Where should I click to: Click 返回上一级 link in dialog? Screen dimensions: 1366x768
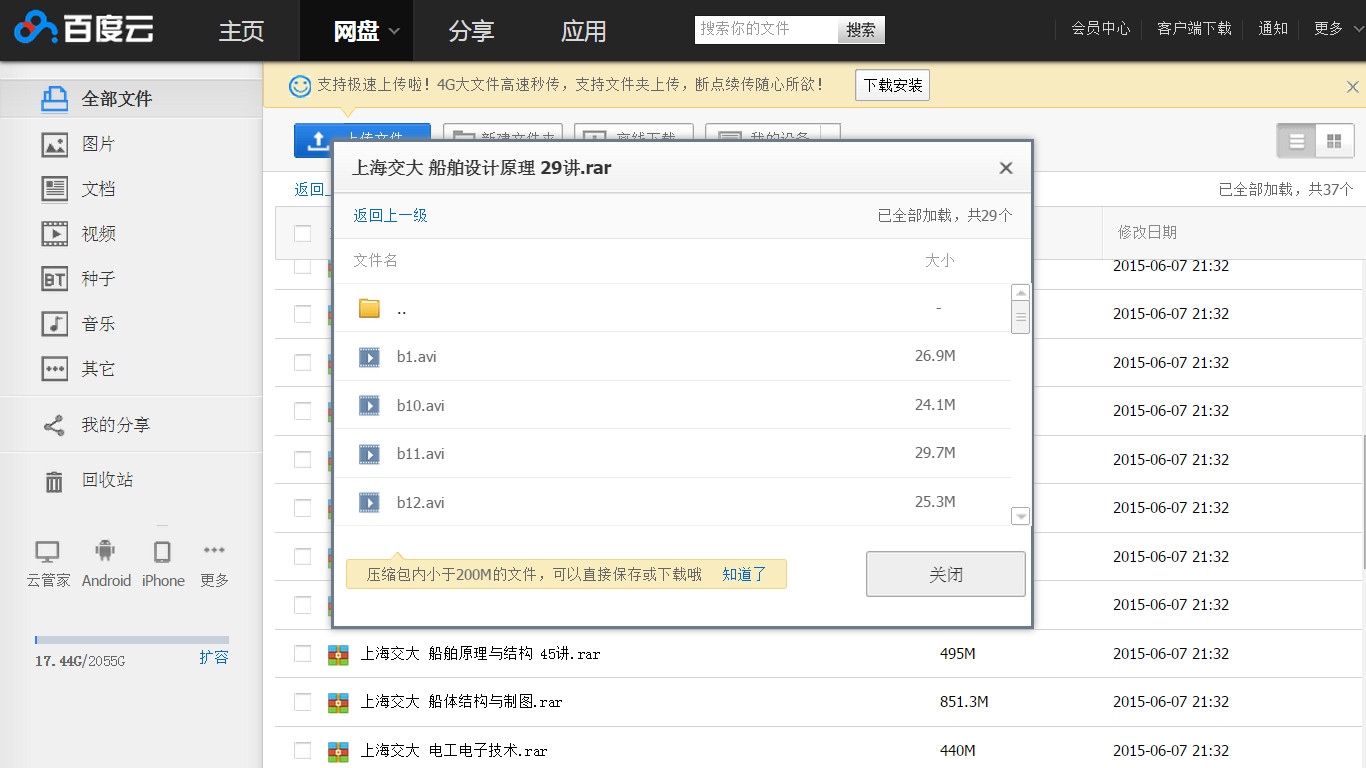point(390,215)
